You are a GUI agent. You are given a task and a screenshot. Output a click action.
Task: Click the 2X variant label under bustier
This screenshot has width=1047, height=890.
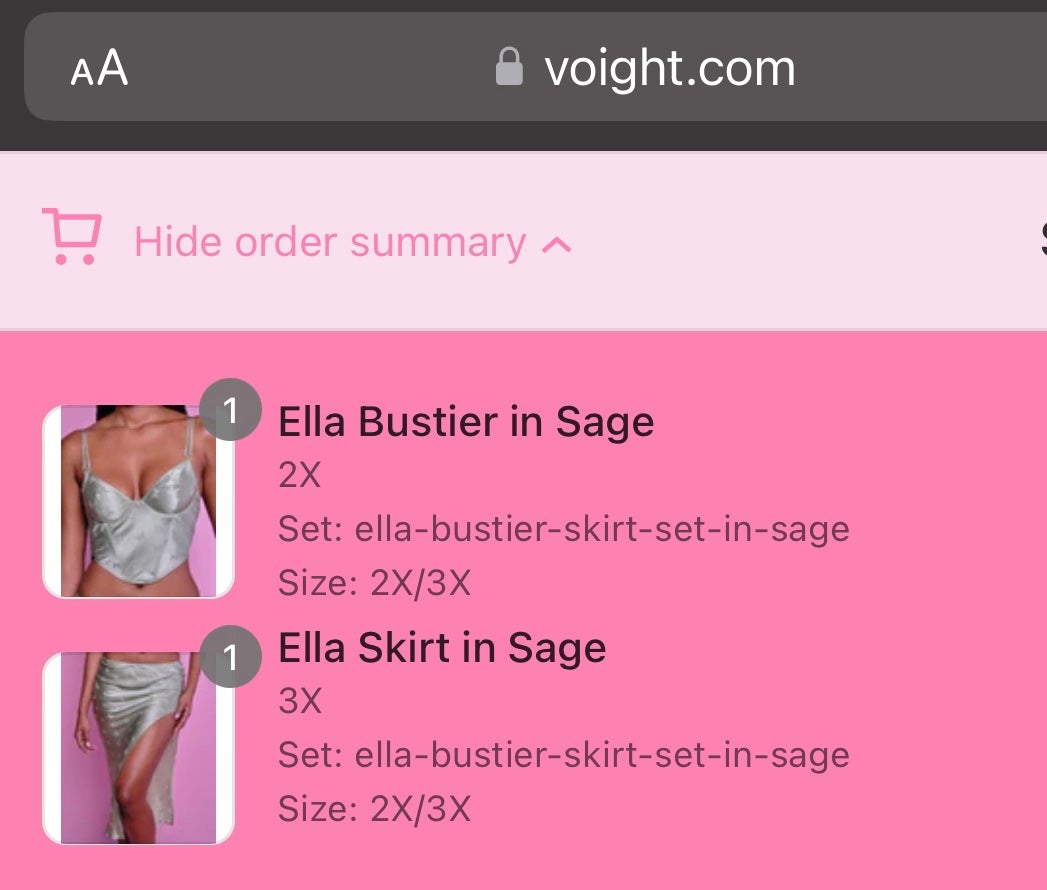click(x=300, y=475)
